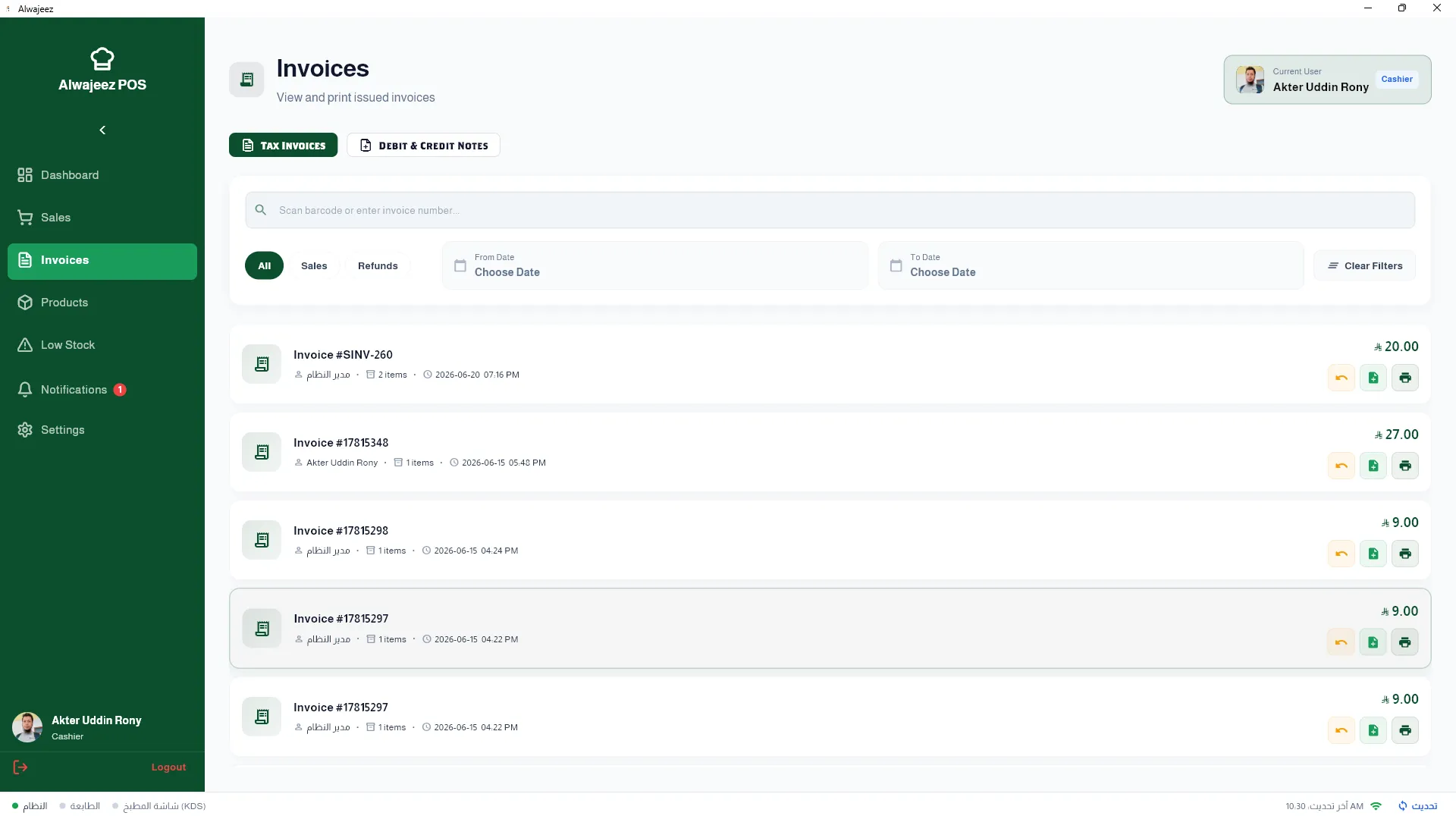Viewport: 1456px width, 819px height.
Task: Click the 2026-06-15 04.24 PM timestamp
Action: coord(476,551)
